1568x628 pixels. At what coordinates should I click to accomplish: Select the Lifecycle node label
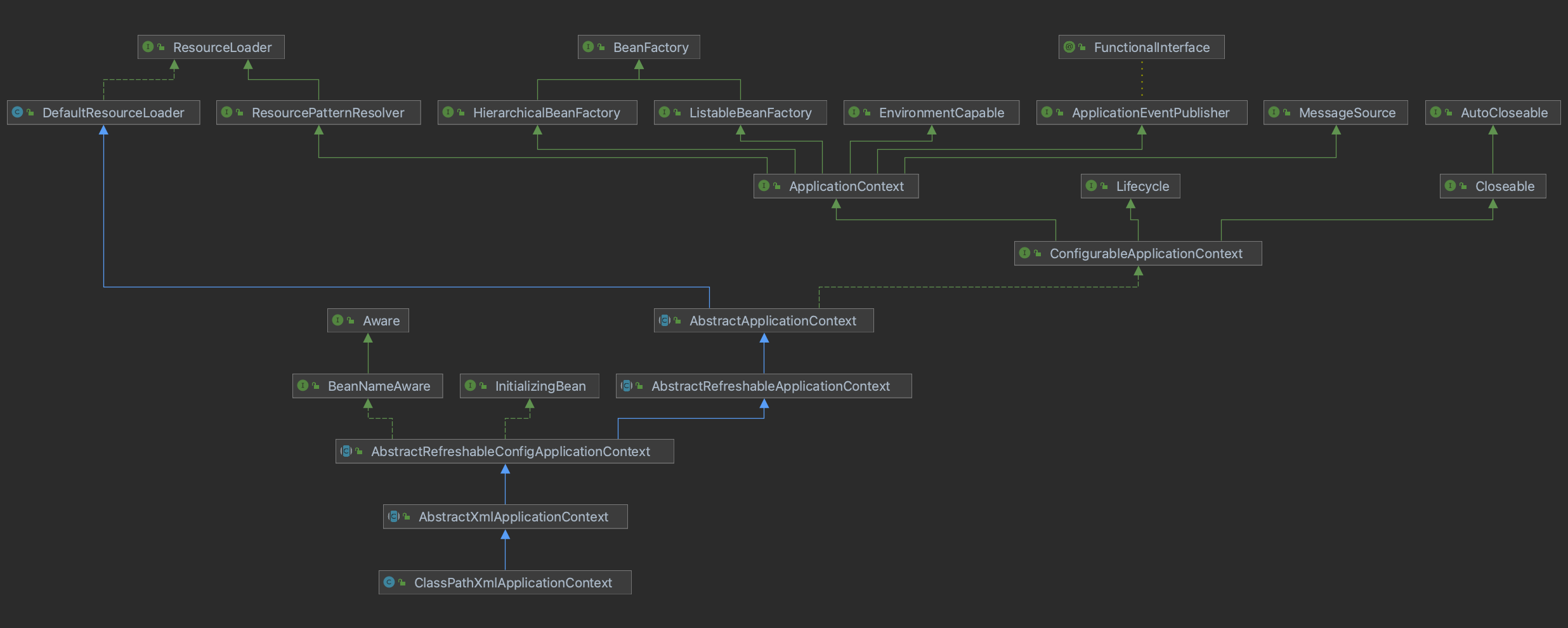tap(1142, 186)
